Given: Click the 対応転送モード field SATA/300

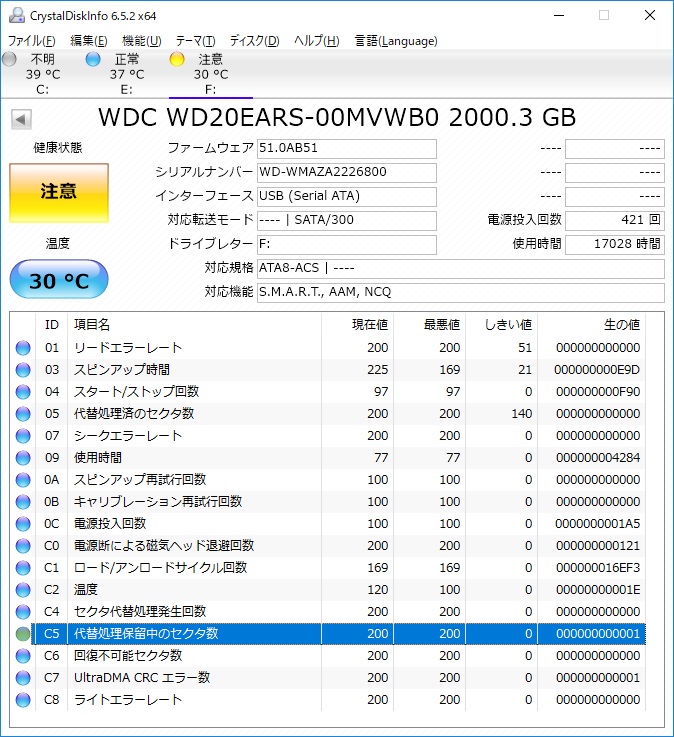Looking at the screenshot, I should tap(347, 220).
